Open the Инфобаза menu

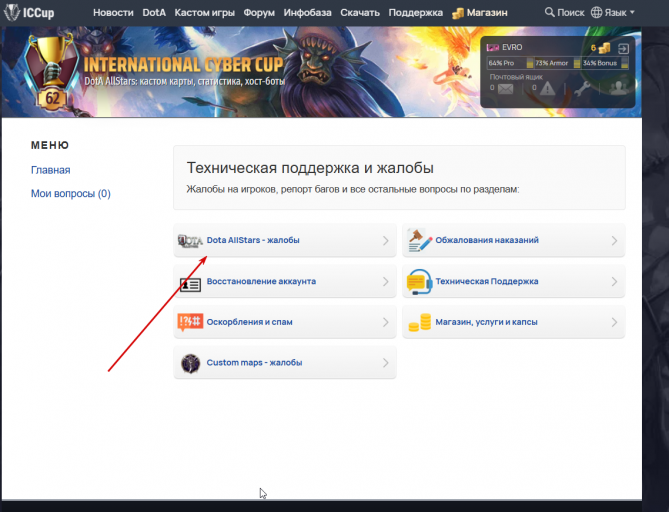point(307,13)
